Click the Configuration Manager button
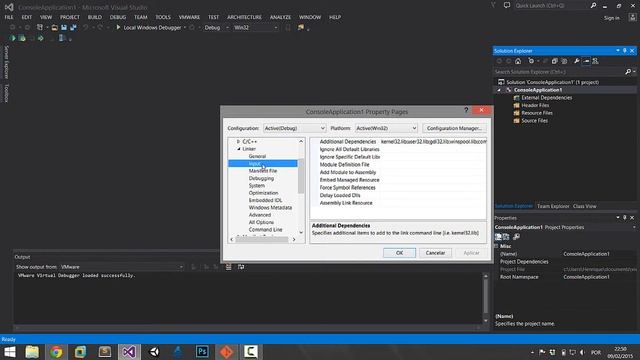 (x=454, y=128)
